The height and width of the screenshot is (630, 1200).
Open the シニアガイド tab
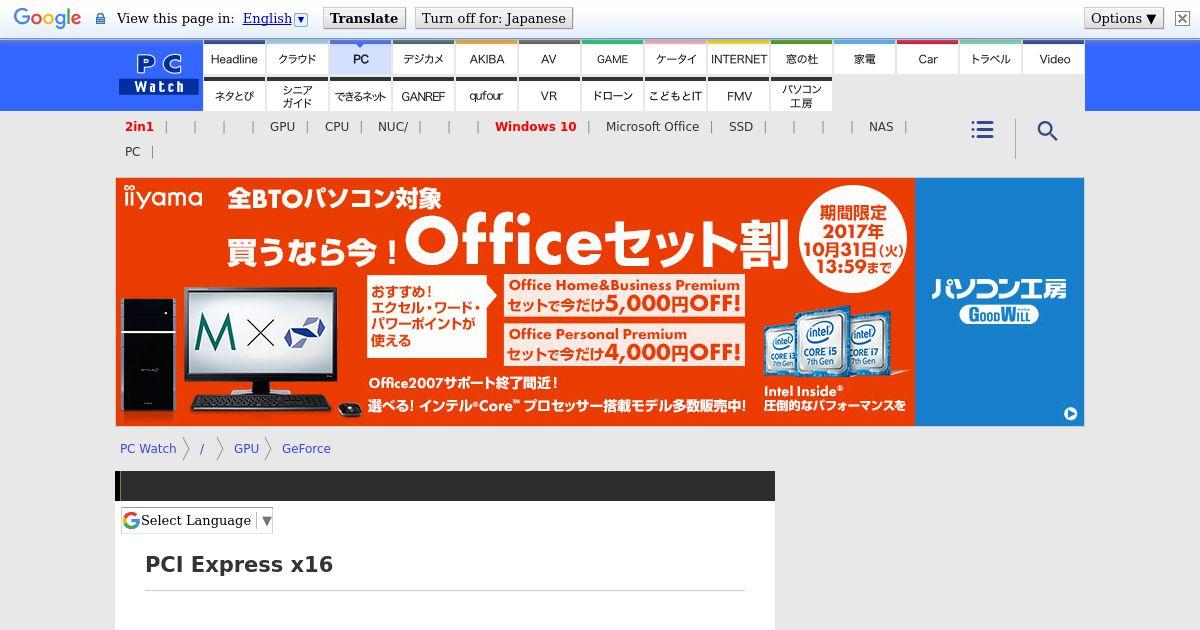click(x=297, y=96)
